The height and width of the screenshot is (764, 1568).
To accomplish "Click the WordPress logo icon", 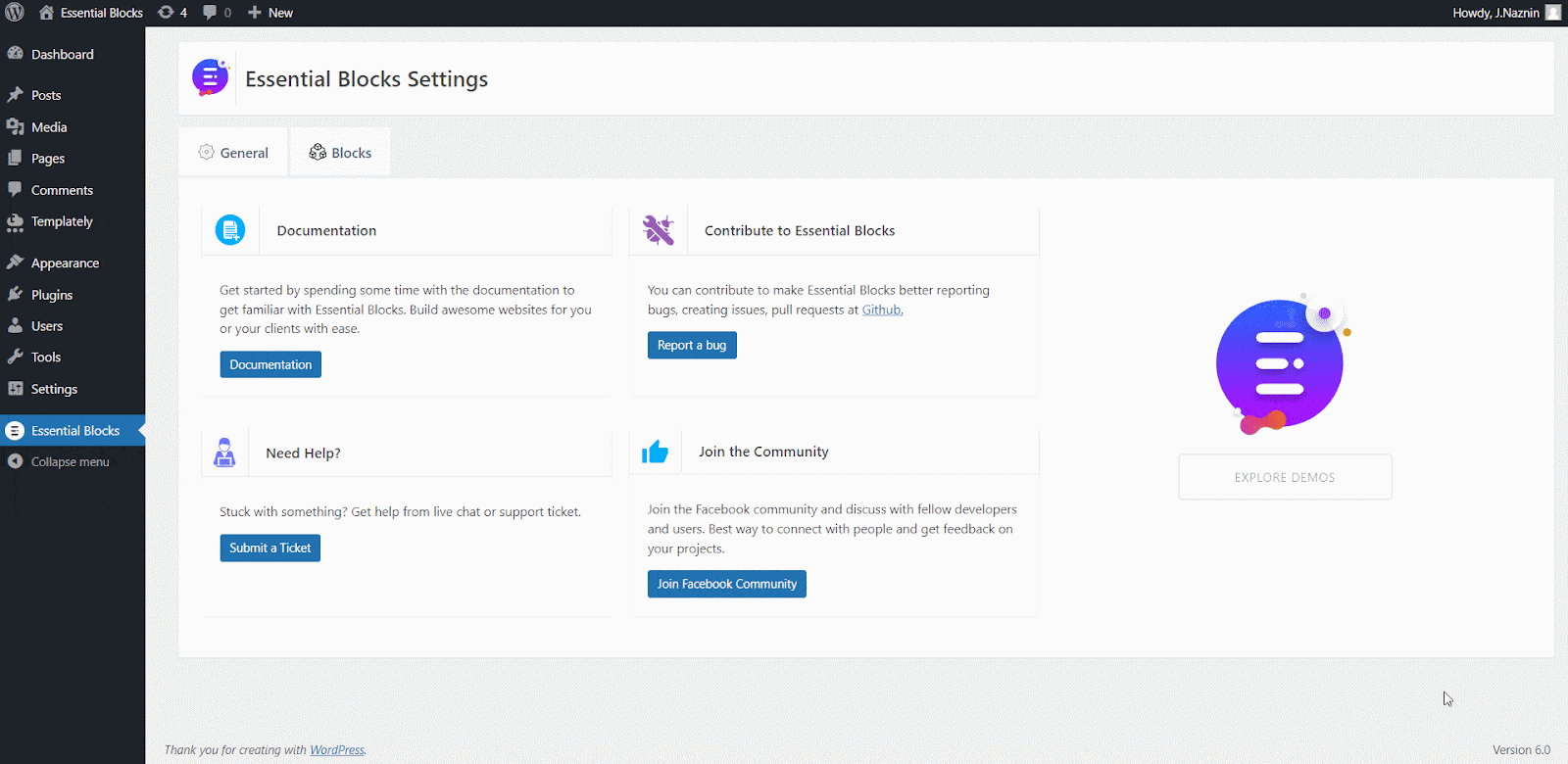I will (x=15, y=13).
